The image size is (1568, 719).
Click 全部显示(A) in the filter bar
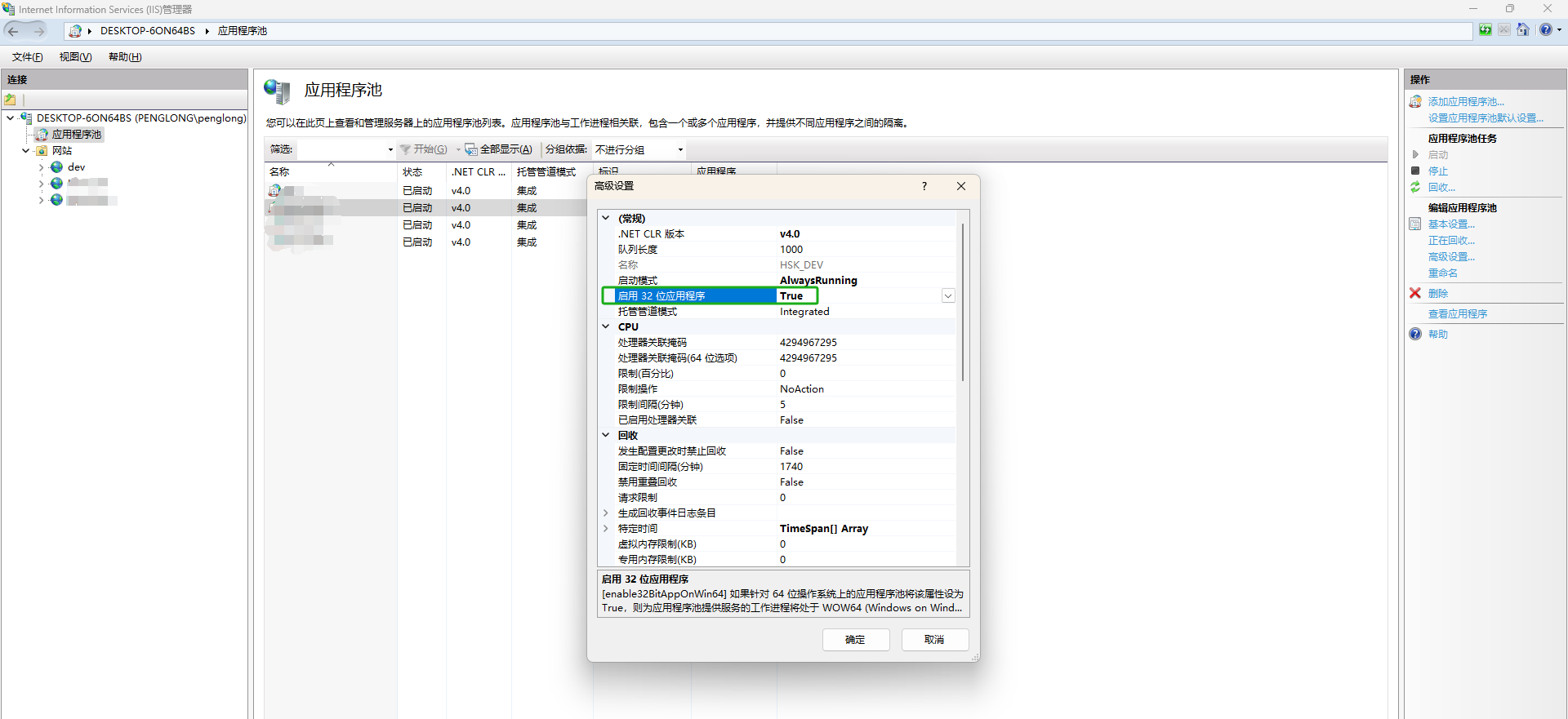point(498,149)
